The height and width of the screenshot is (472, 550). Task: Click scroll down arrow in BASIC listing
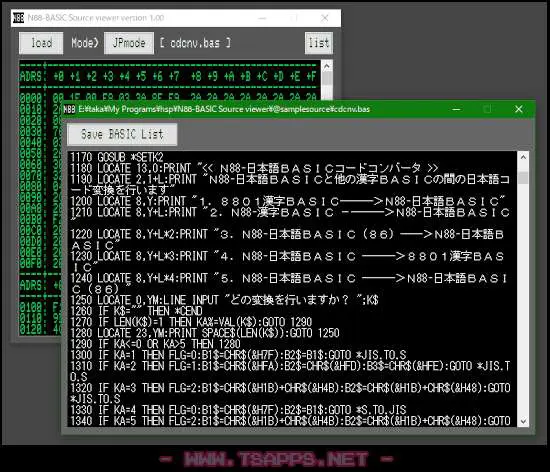(523, 421)
